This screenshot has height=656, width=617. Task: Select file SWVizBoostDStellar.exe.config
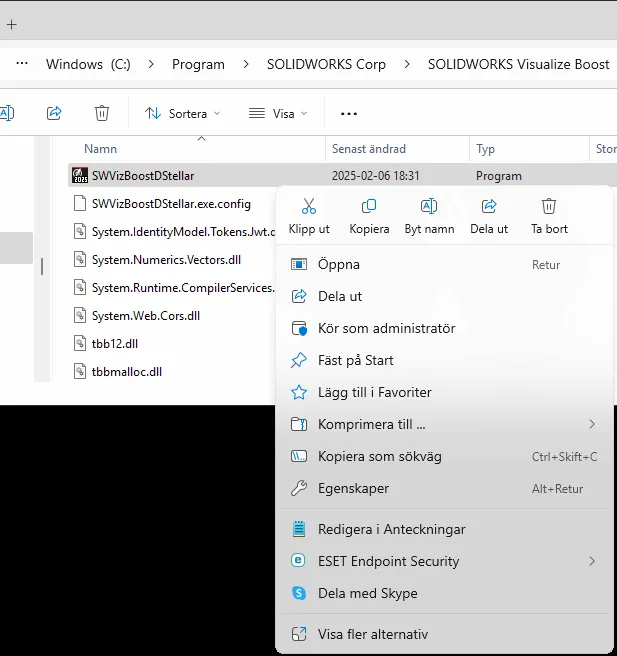point(172,204)
